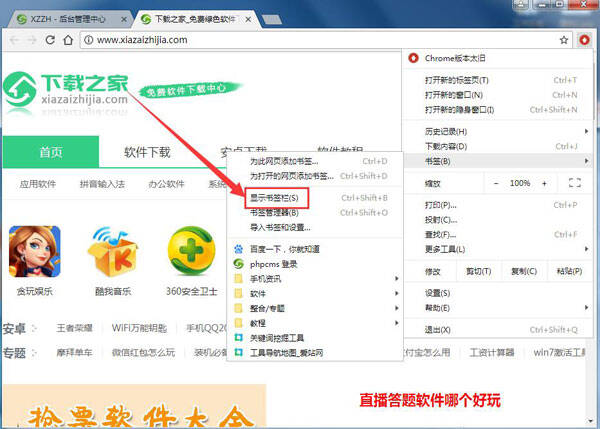Open the 酷我音乐 app icon
The image size is (600, 429).
(112, 251)
